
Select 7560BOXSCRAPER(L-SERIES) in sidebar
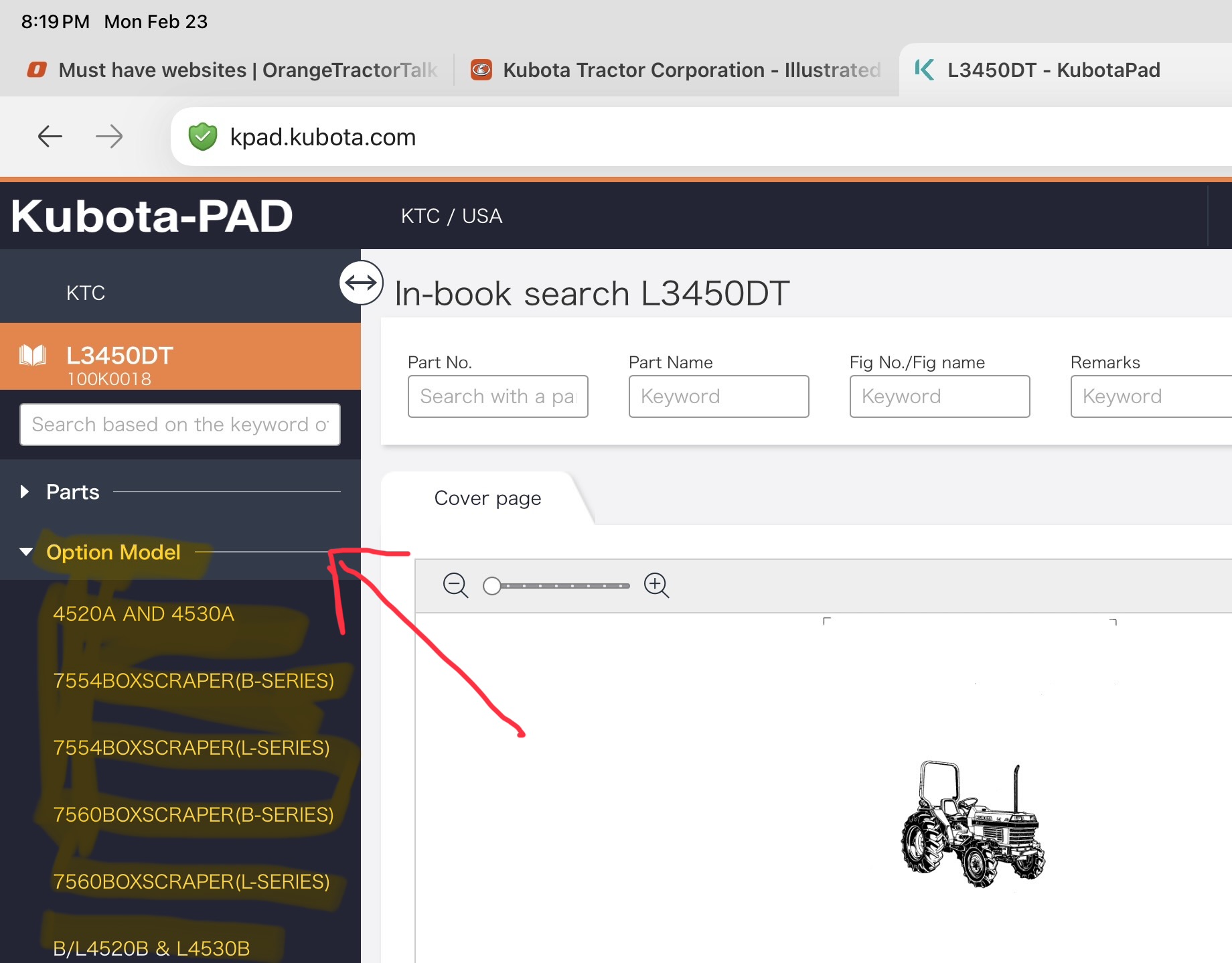[191, 882]
